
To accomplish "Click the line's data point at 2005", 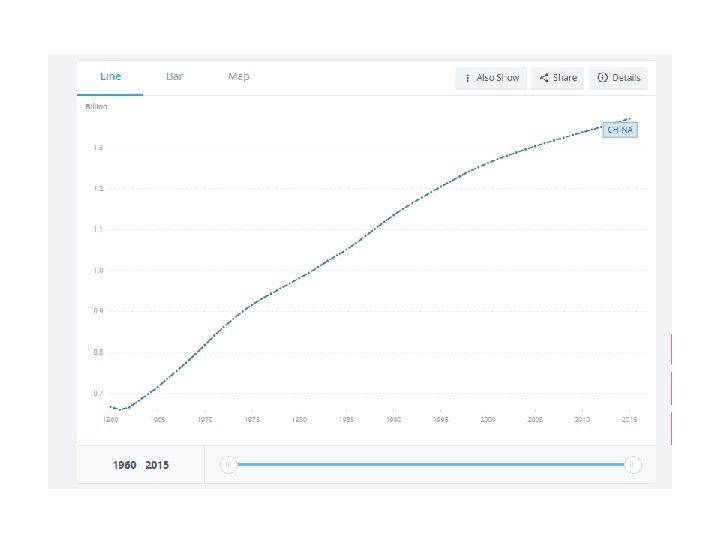I will pyautogui.click(x=535, y=146).
